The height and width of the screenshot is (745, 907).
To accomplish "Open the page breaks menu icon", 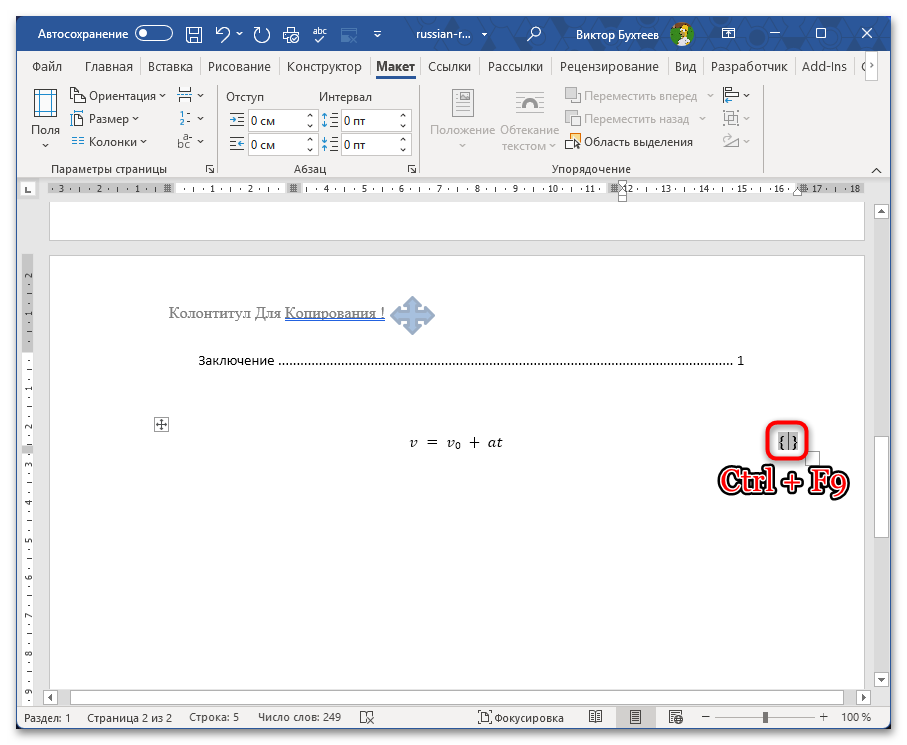I will 190,95.
